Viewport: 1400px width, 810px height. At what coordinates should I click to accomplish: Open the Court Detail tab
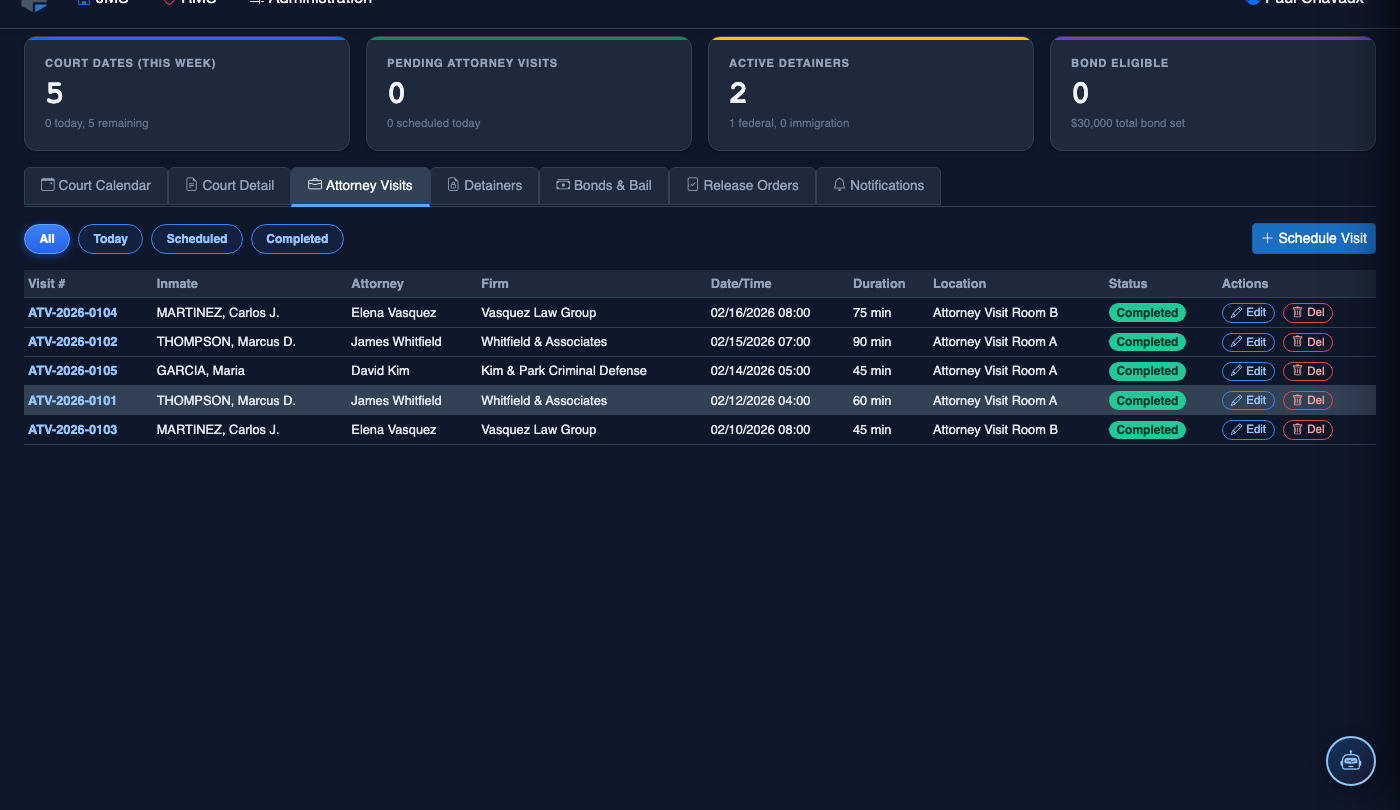pos(230,186)
